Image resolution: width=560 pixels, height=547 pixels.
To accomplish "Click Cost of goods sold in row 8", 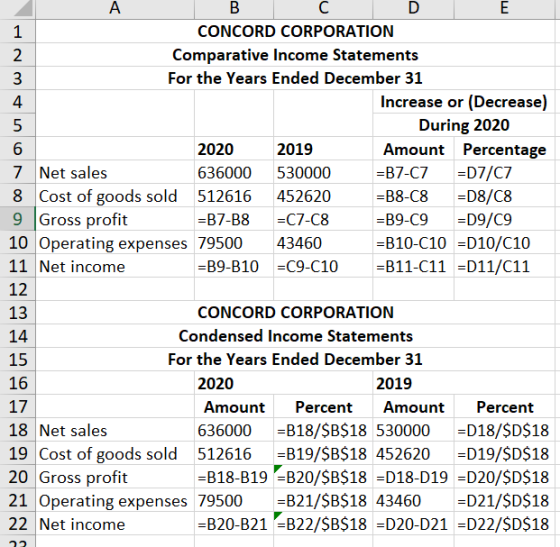I will click(x=115, y=196).
